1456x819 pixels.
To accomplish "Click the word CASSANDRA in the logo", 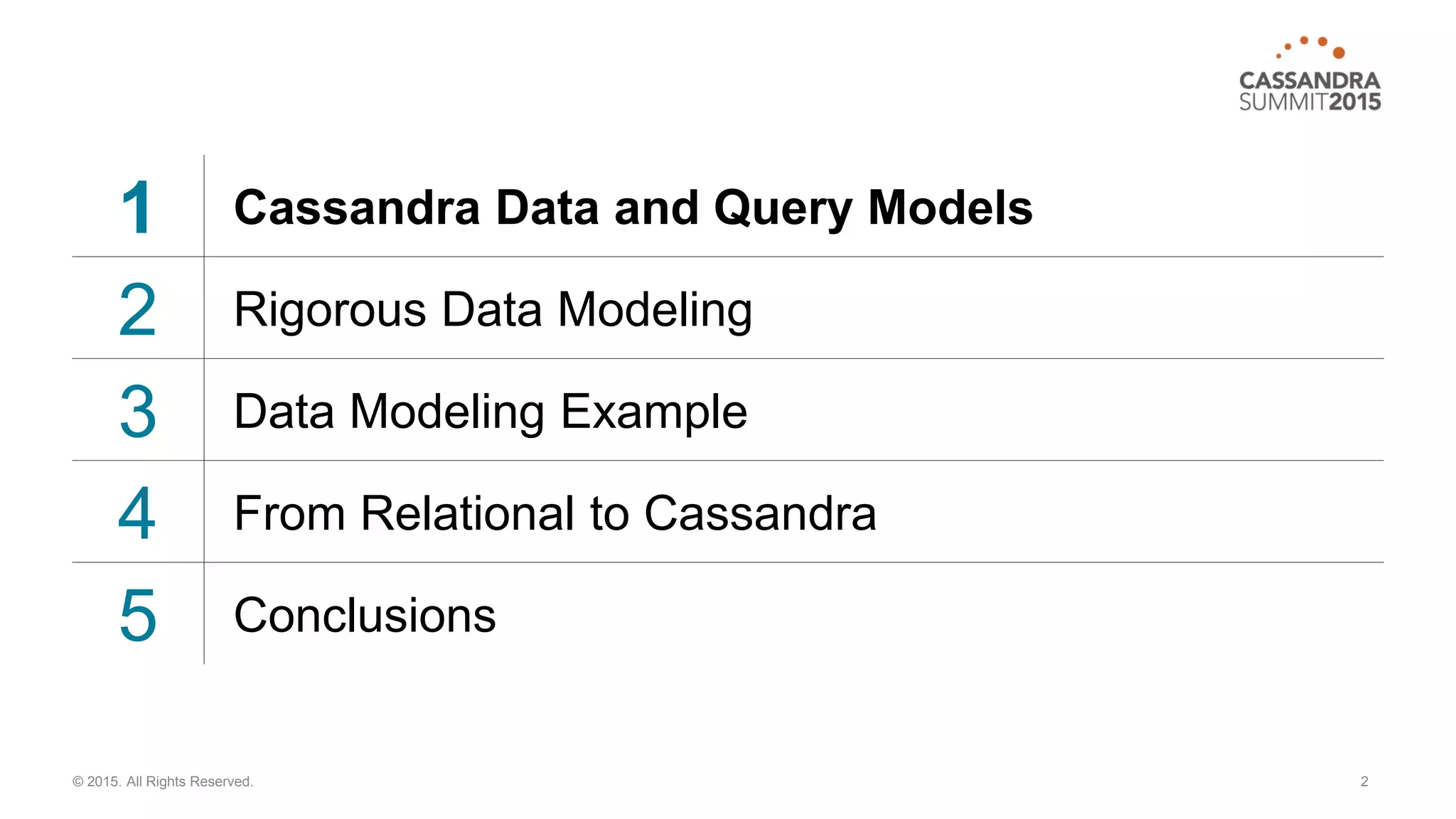I will pos(1310,80).
